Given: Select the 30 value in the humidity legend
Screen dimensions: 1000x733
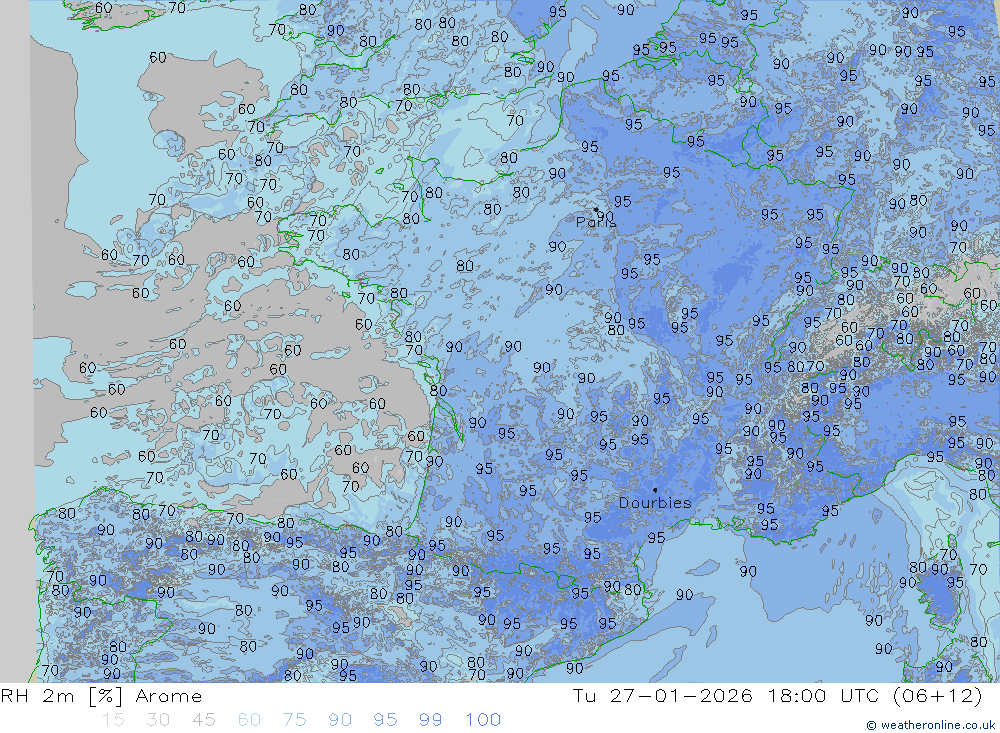Looking at the screenshot, I should tap(158, 720).
